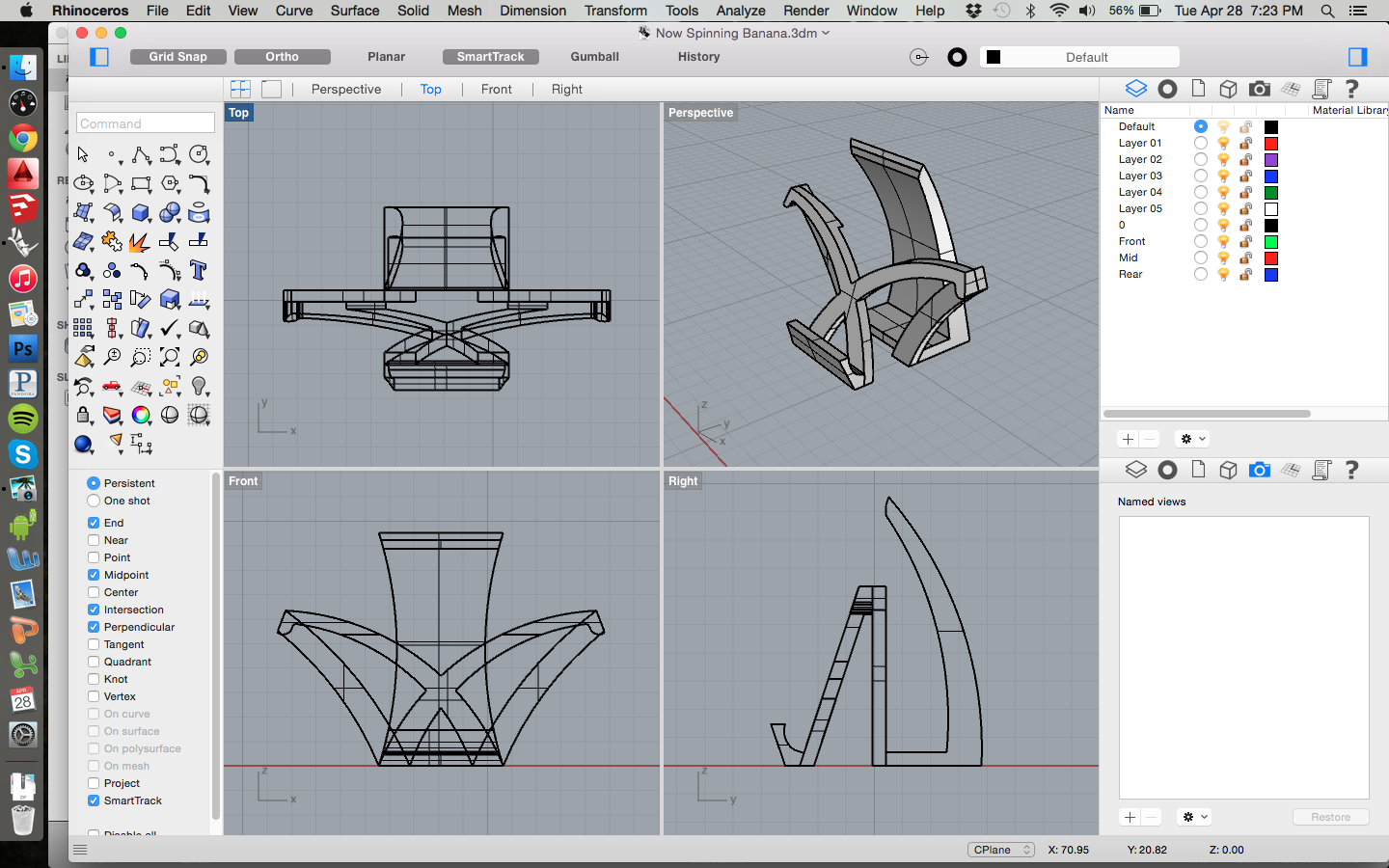The image size is (1389, 868).
Task: Select the solid Box tool
Action: [x=141, y=212]
